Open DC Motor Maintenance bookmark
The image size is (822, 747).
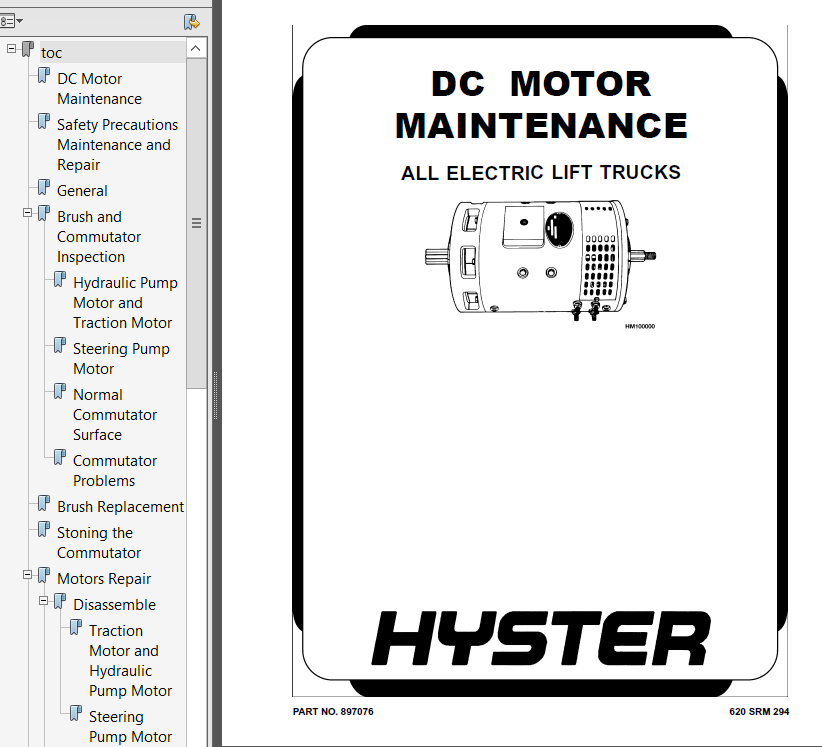(100, 89)
